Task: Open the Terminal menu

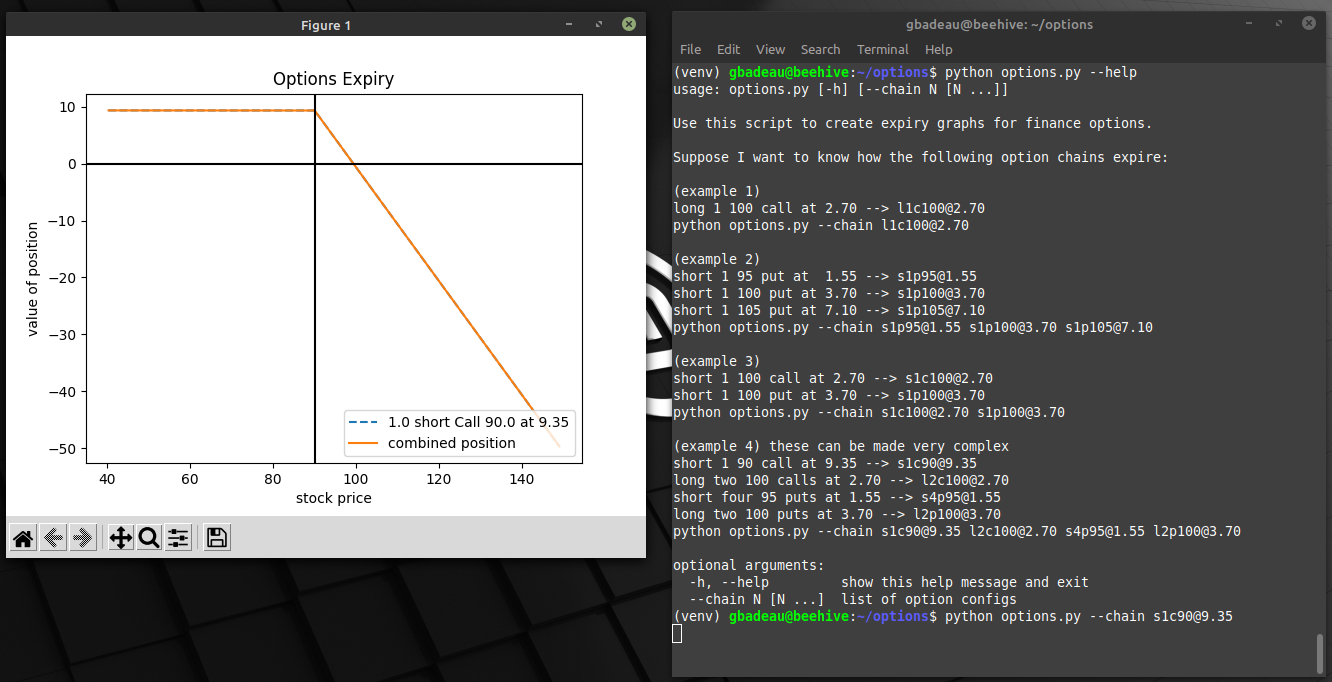Action: pos(883,49)
